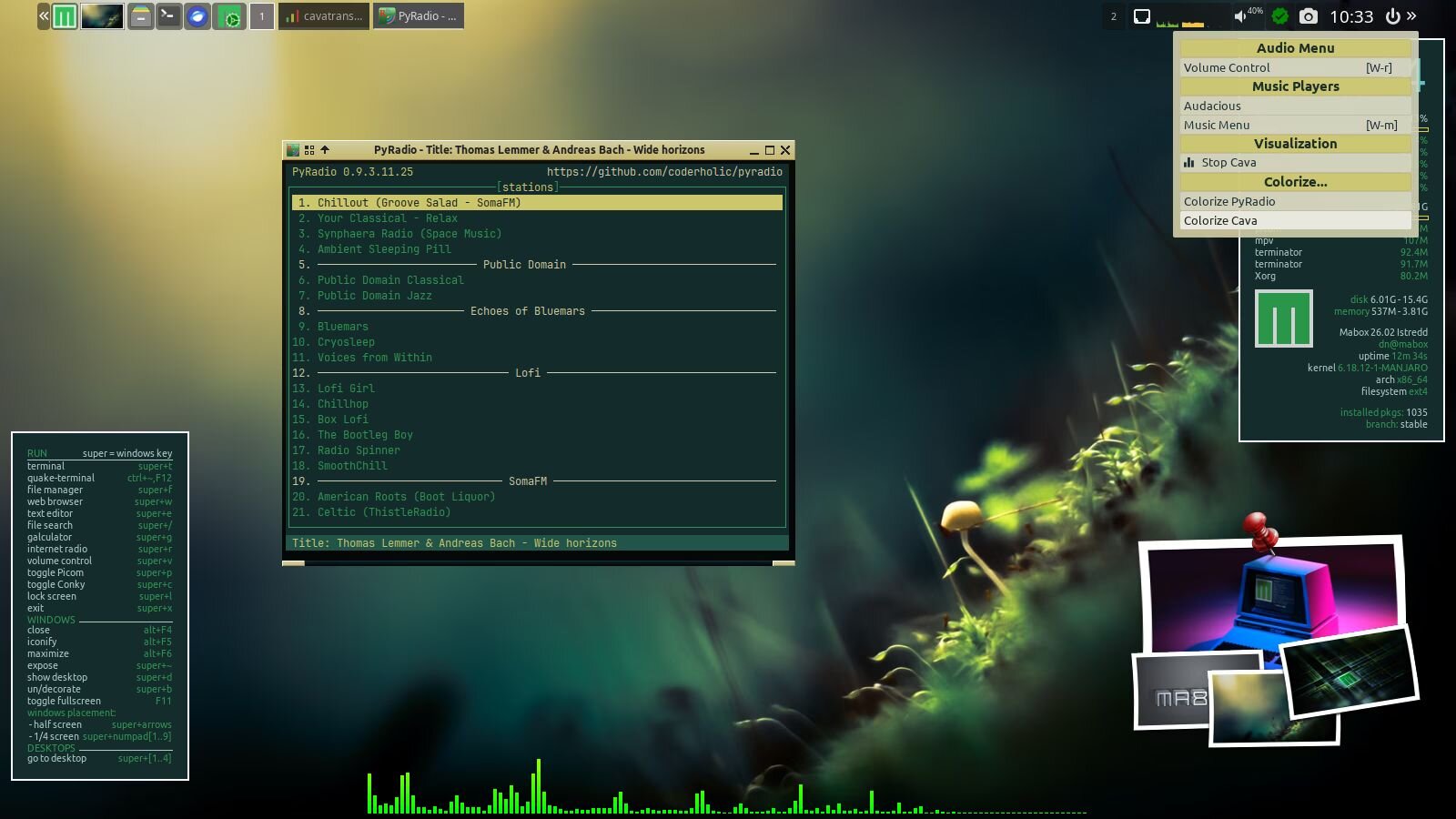Click the power button icon in panel

pyautogui.click(x=1392, y=16)
